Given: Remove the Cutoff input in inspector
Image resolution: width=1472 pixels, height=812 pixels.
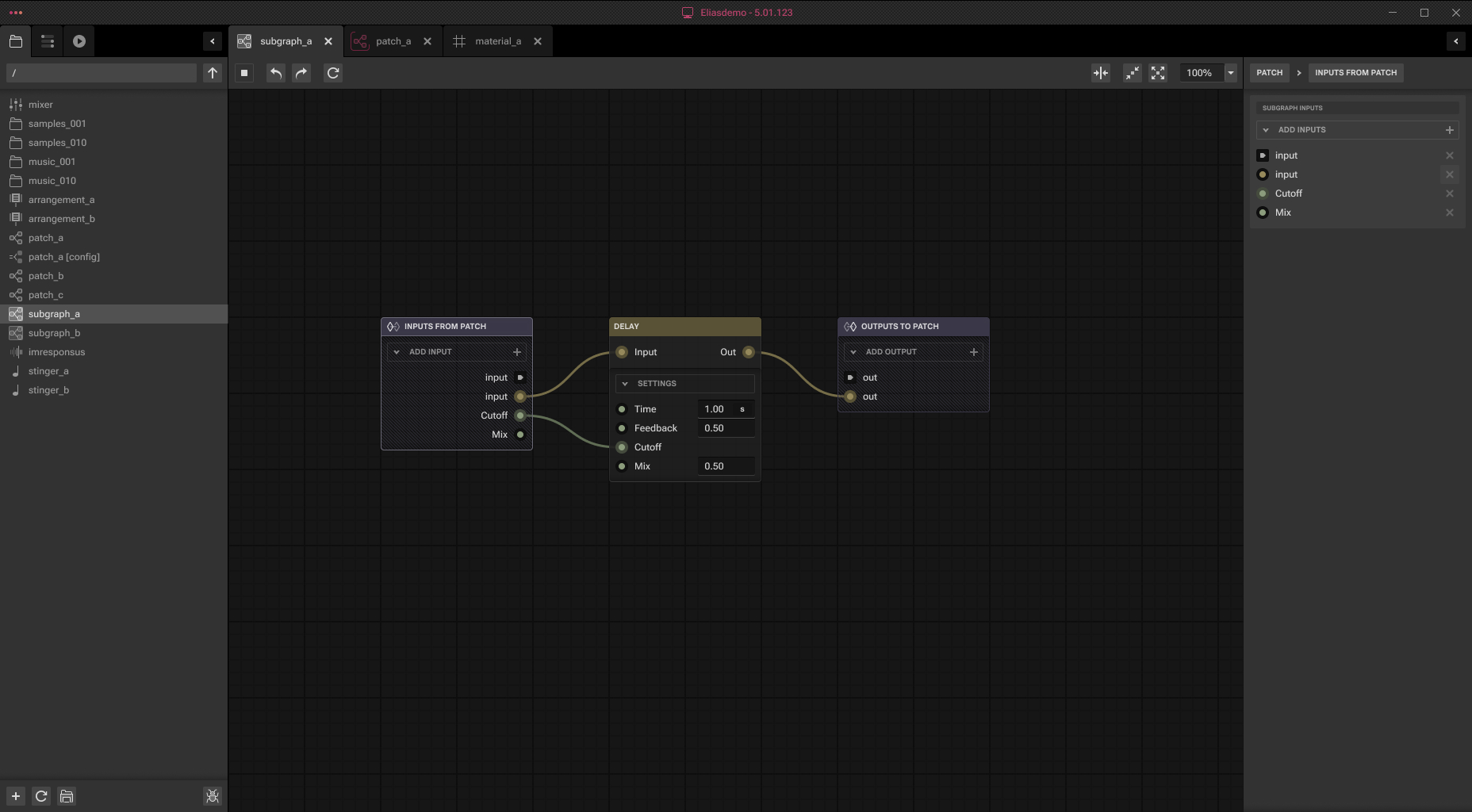Looking at the screenshot, I should click(x=1450, y=193).
